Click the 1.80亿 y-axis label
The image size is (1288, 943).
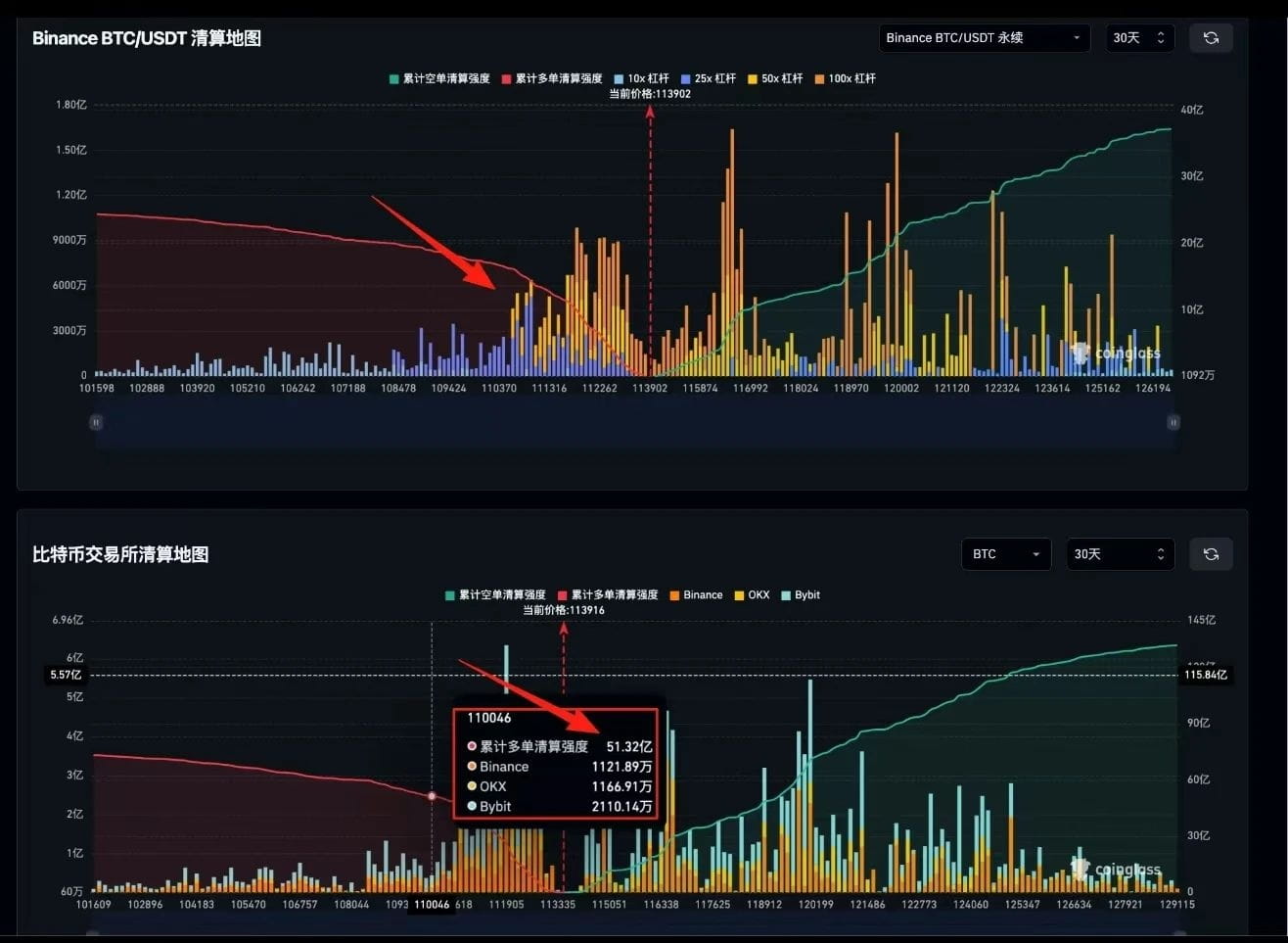pos(70,105)
